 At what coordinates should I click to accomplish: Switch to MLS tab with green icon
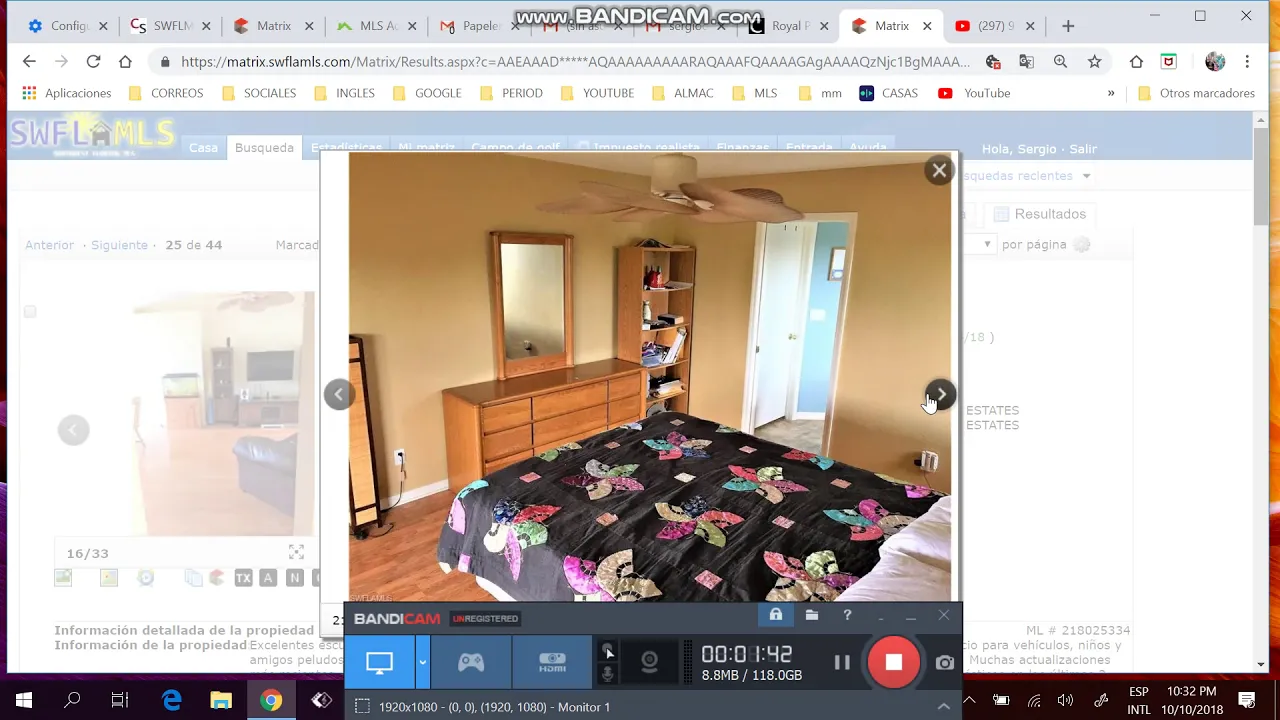click(x=376, y=26)
